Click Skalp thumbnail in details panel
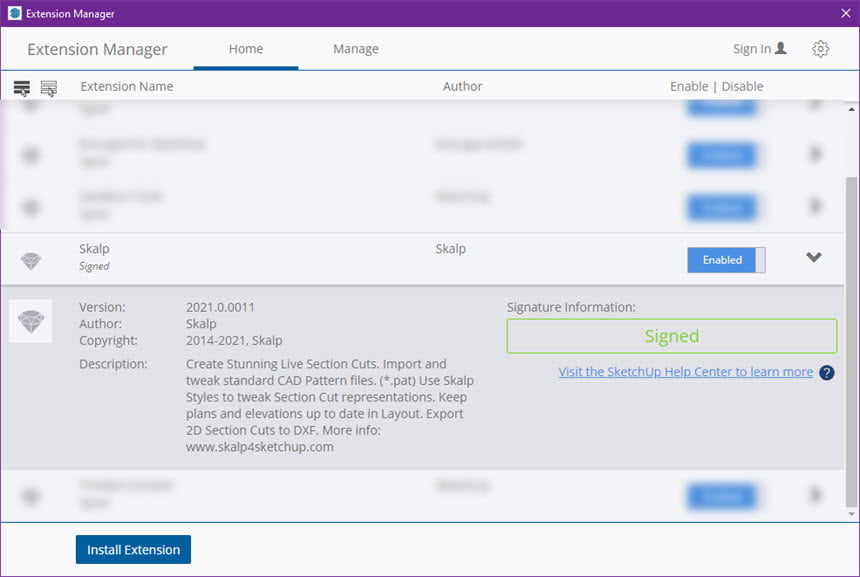Image resolution: width=860 pixels, height=577 pixels. point(31,321)
